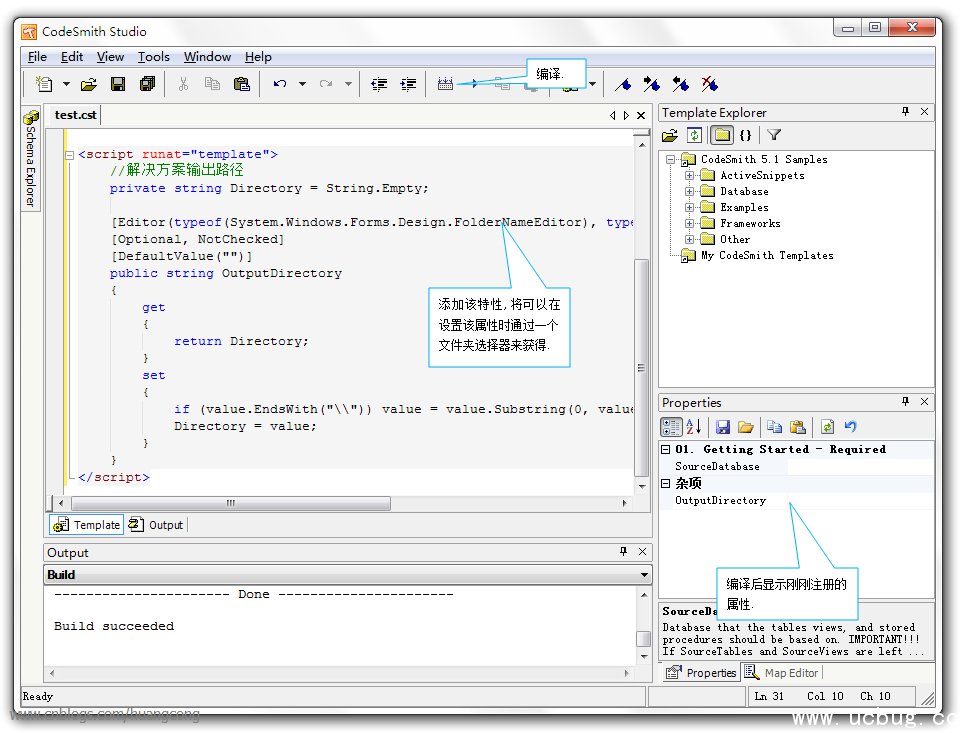Save the current template with the toolbar icon

(x=118, y=84)
